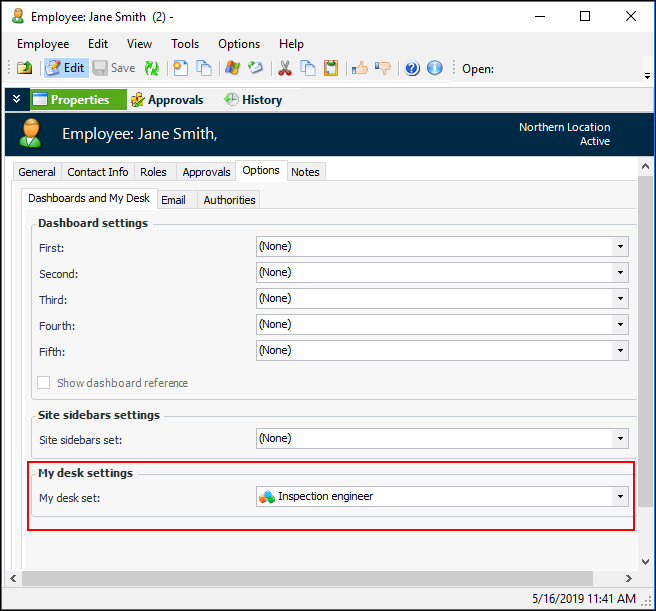Image resolution: width=656 pixels, height=611 pixels.
Task: Click the blue info icon
Action: click(435, 68)
